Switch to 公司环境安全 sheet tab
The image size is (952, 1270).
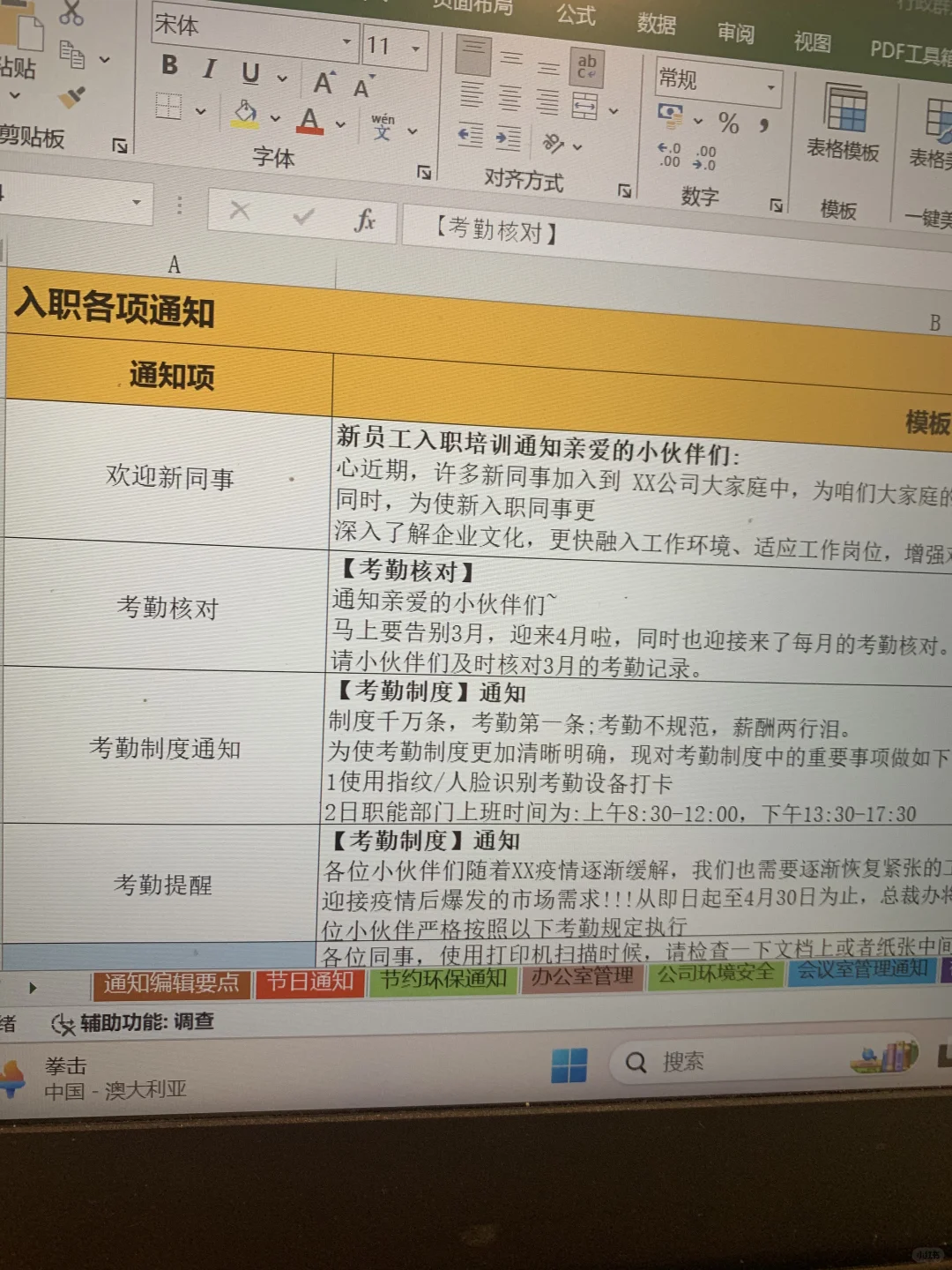[716, 973]
